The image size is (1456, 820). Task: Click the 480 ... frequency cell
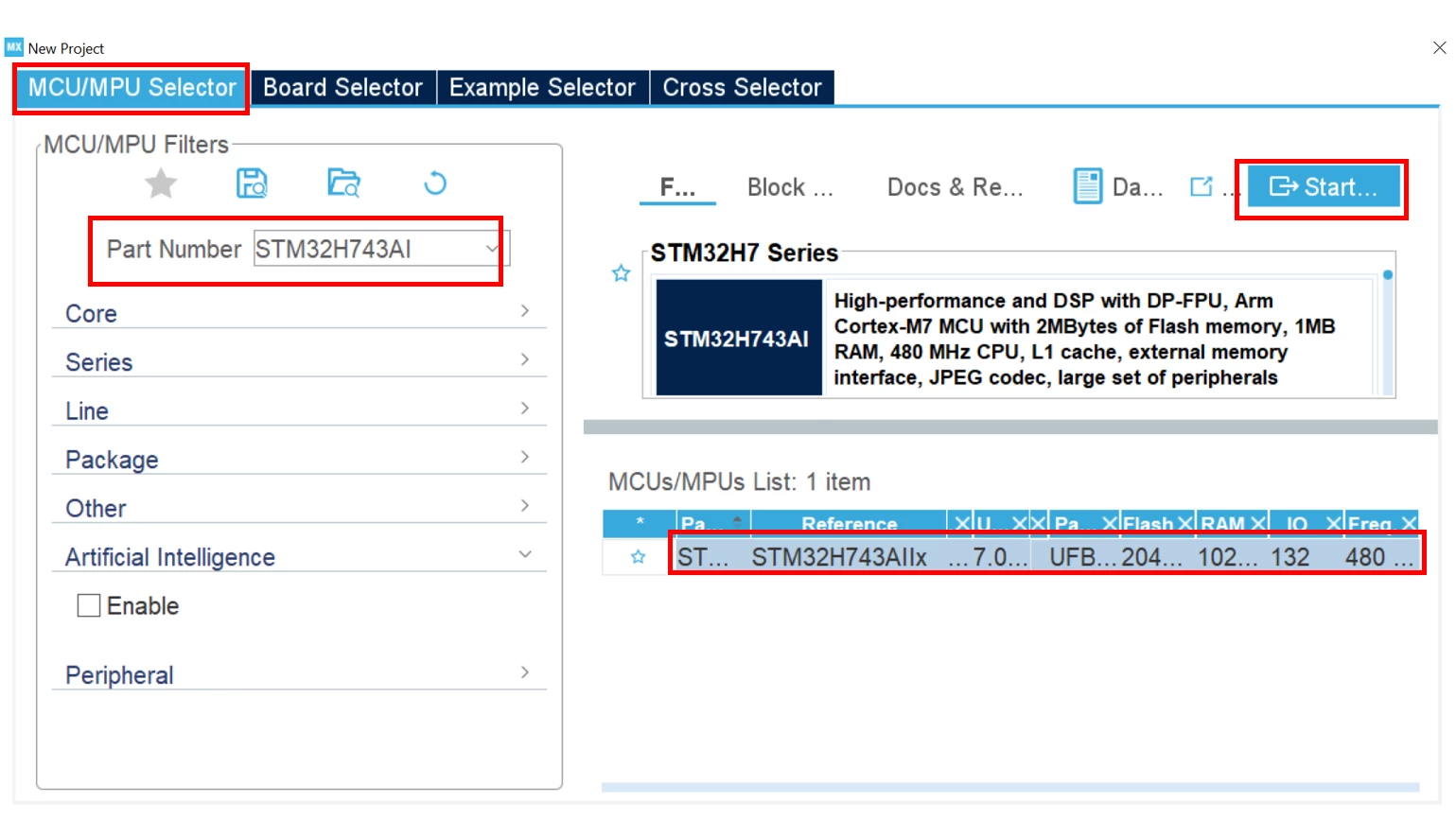1379,557
